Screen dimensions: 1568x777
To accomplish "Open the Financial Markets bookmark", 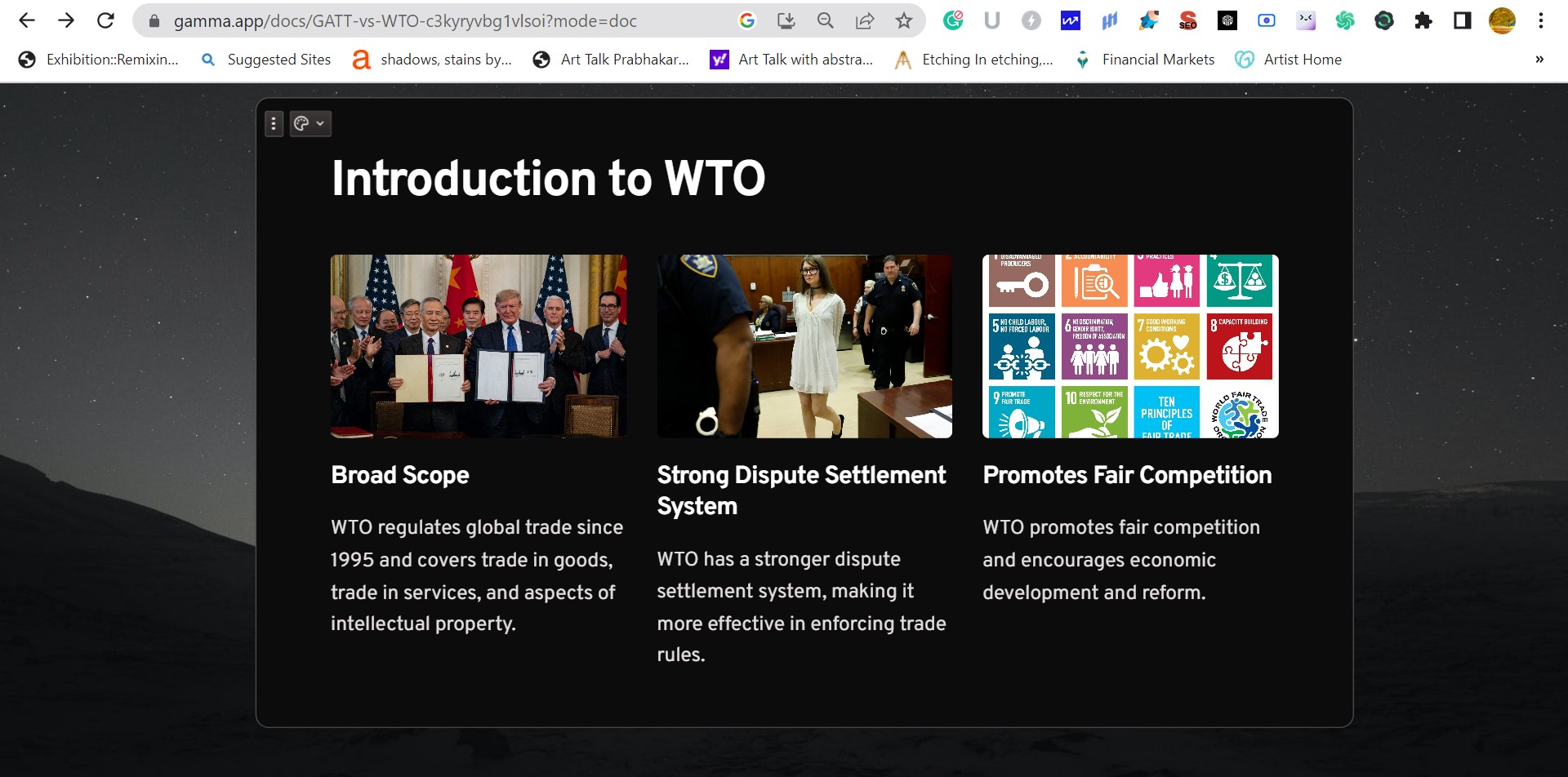I will click(1145, 60).
